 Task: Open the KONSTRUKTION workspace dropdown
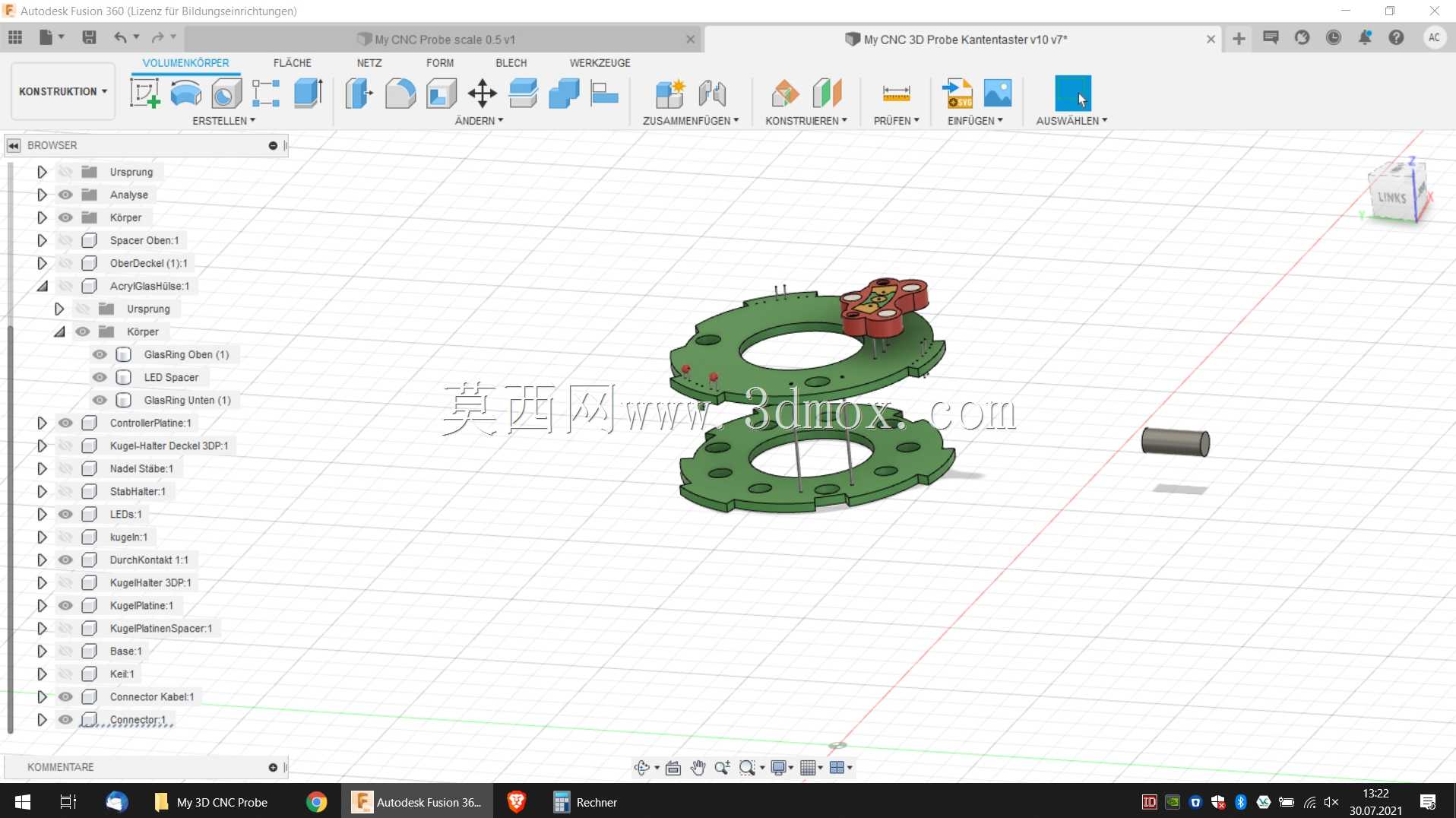[x=63, y=91]
